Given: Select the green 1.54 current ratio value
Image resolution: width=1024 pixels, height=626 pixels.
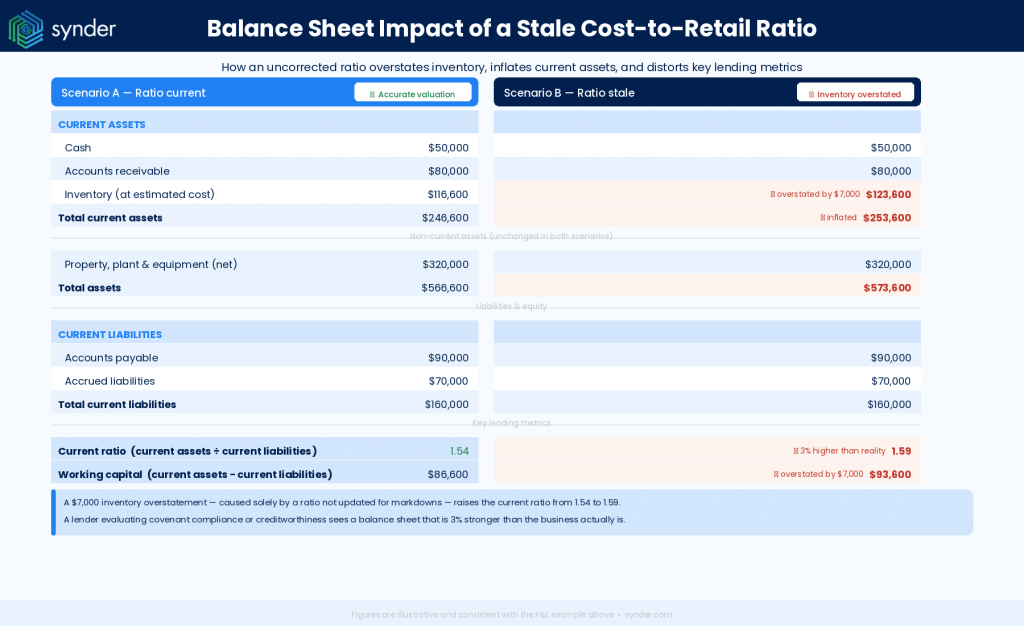Looking at the screenshot, I should coord(458,451).
